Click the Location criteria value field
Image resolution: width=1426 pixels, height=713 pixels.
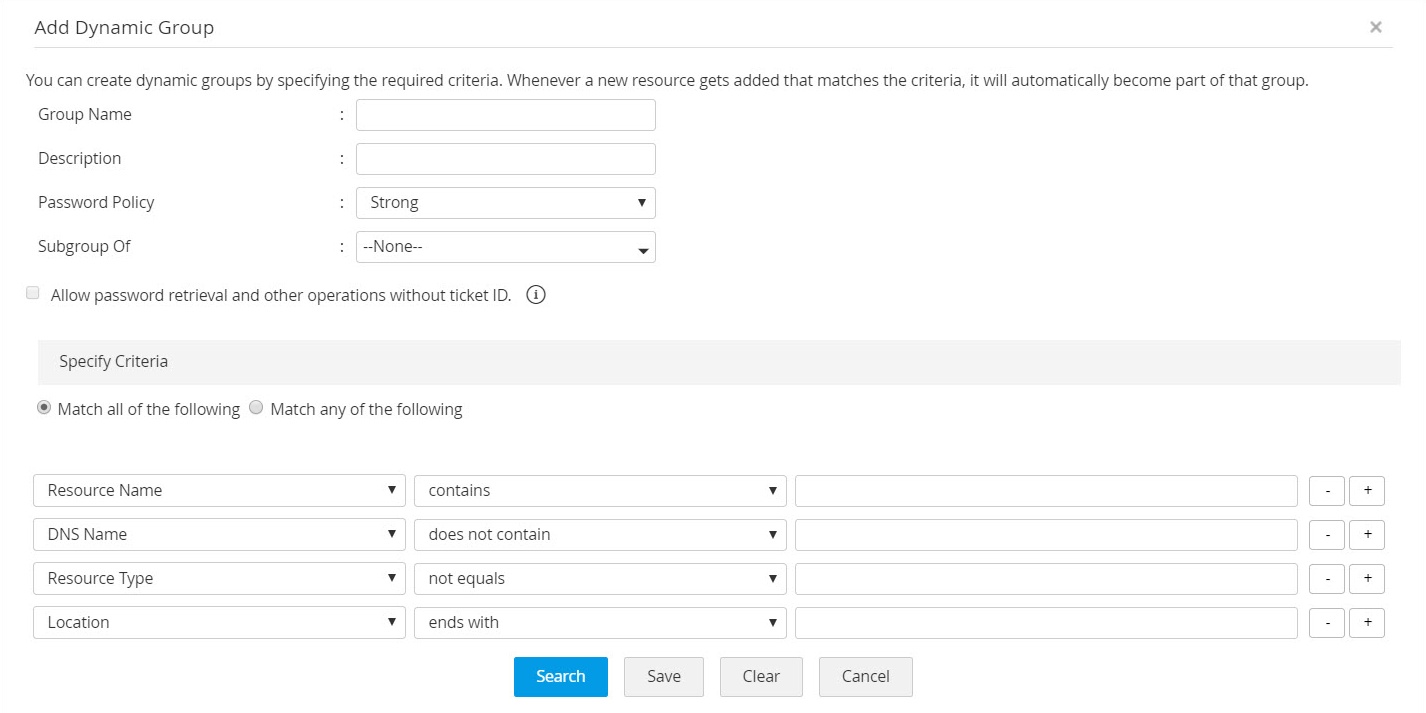pyautogui.click(x=1045, y=623)
